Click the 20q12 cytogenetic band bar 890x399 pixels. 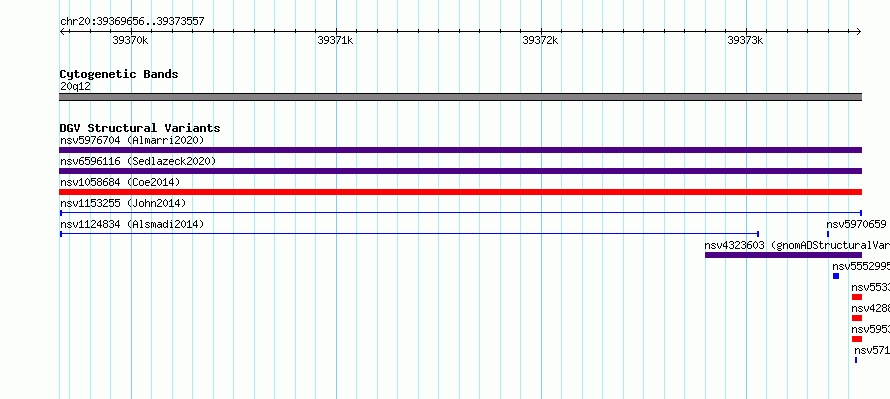tap(460, 97)
